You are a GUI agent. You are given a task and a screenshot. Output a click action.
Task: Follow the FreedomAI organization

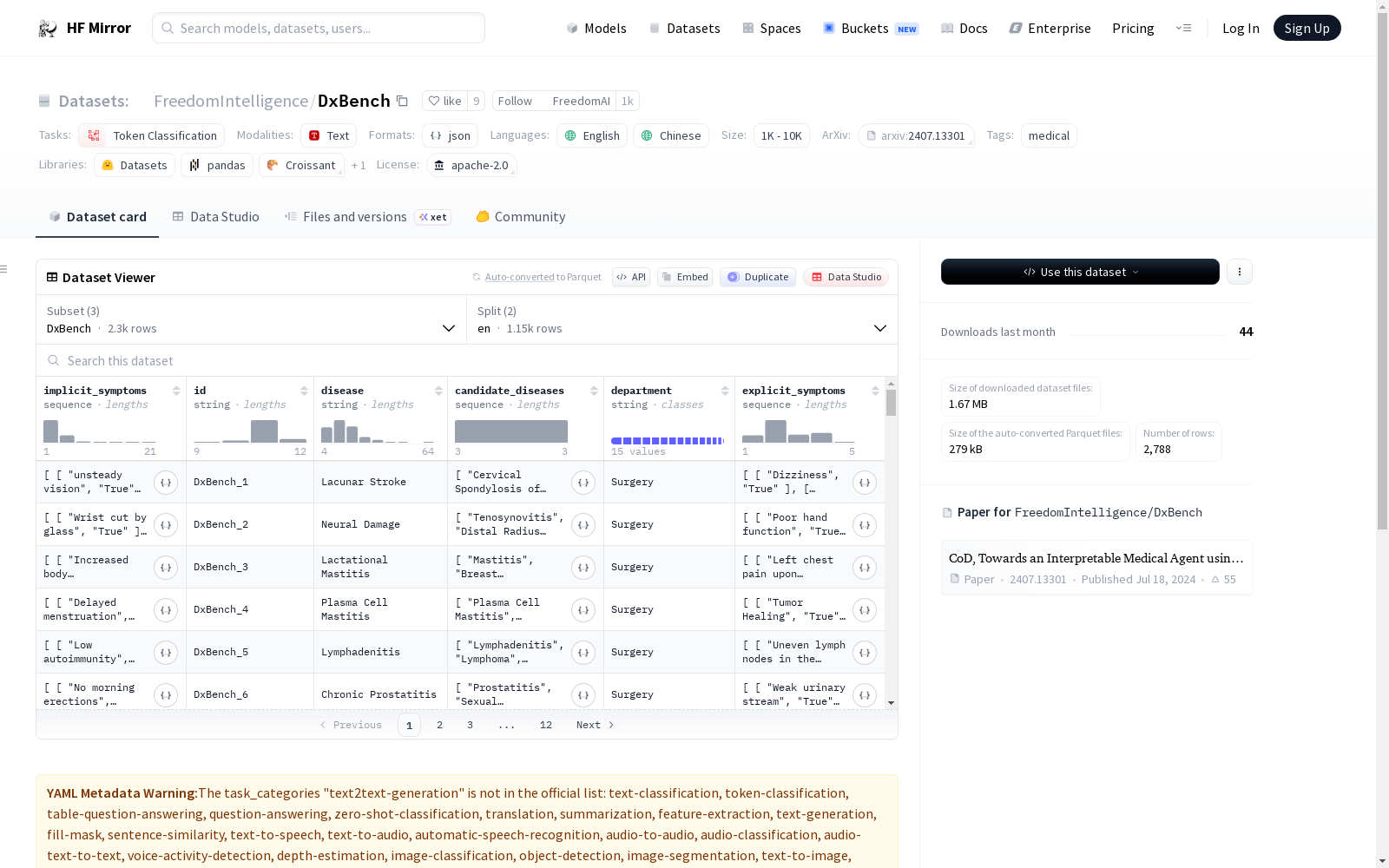[x=515, y=101]
